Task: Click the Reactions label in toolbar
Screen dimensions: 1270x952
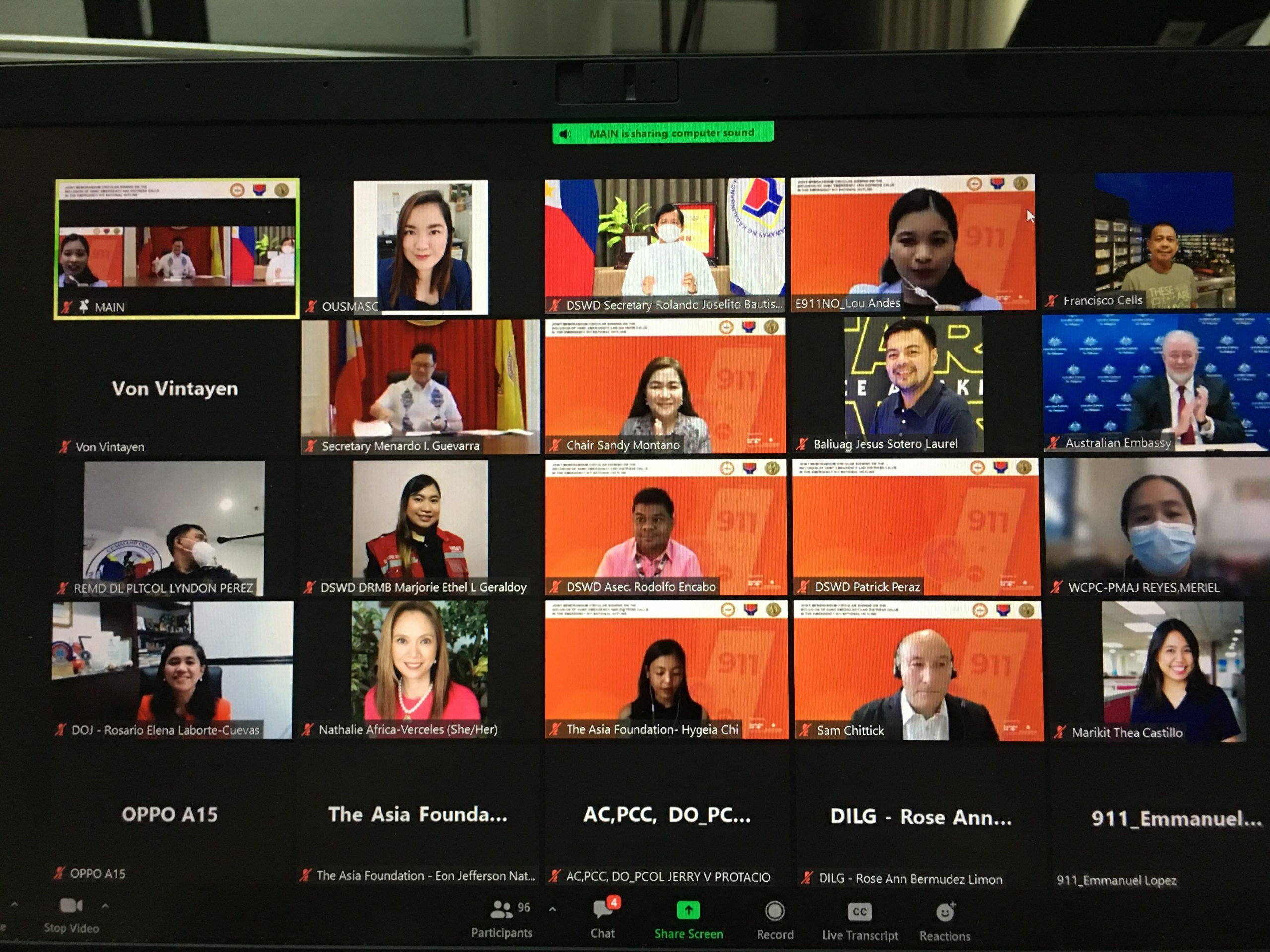Action: [x=945, y=936]
